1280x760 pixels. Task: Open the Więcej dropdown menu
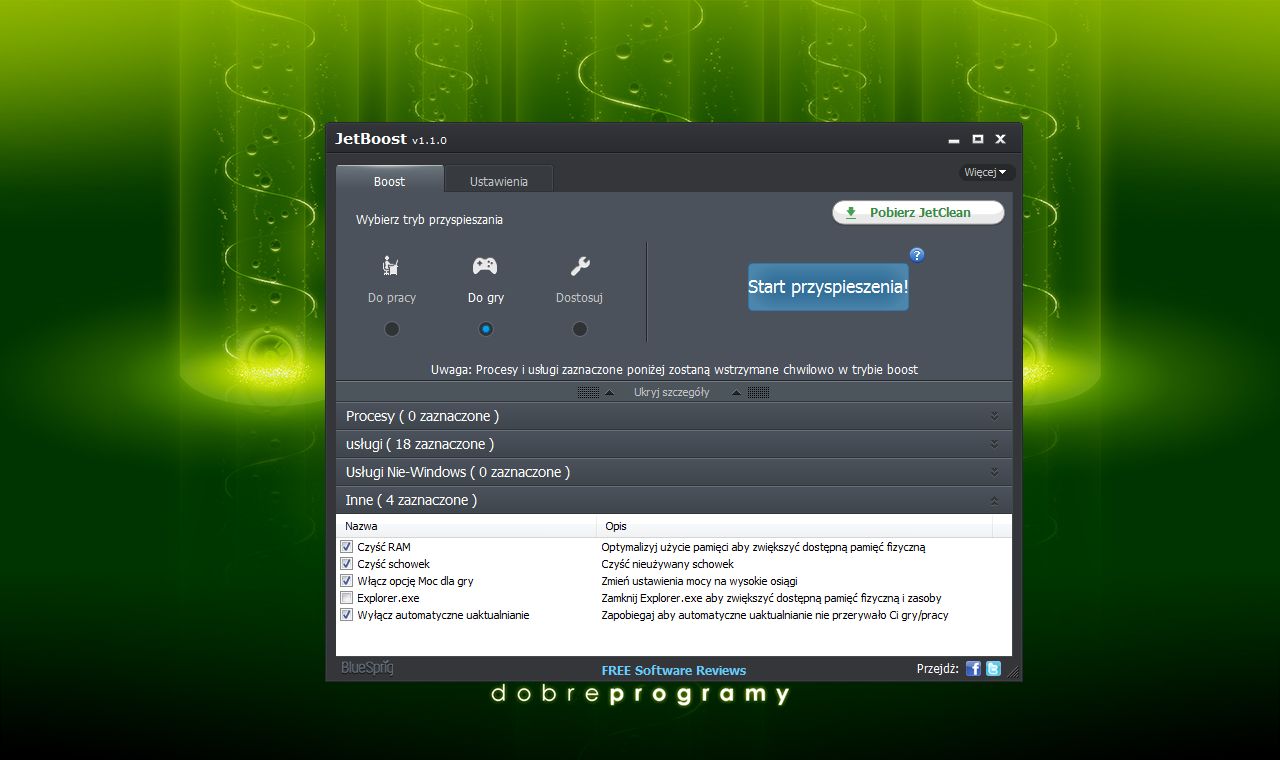coord(986,172)
